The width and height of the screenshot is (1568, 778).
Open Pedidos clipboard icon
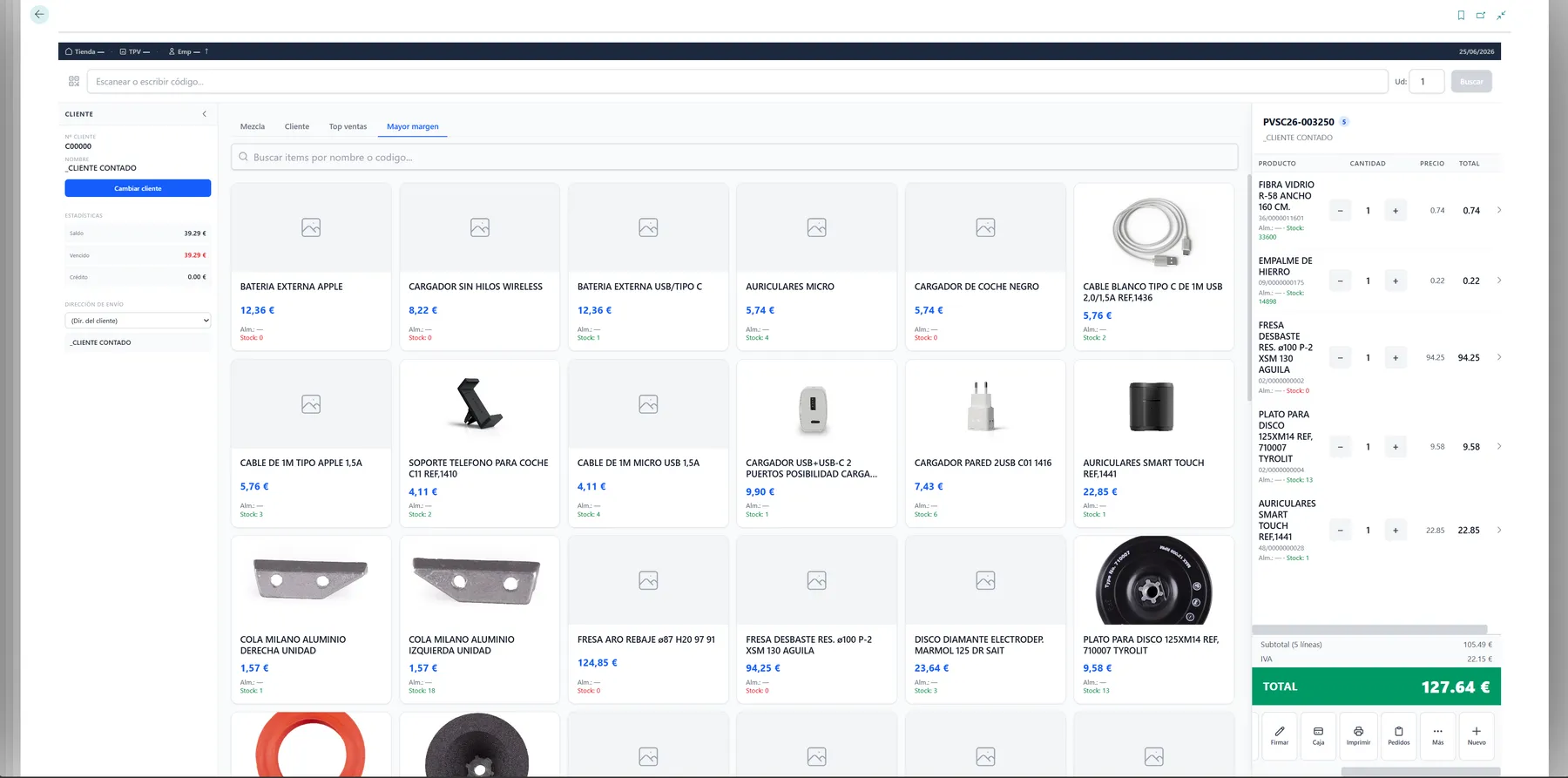click(1399, 735)
